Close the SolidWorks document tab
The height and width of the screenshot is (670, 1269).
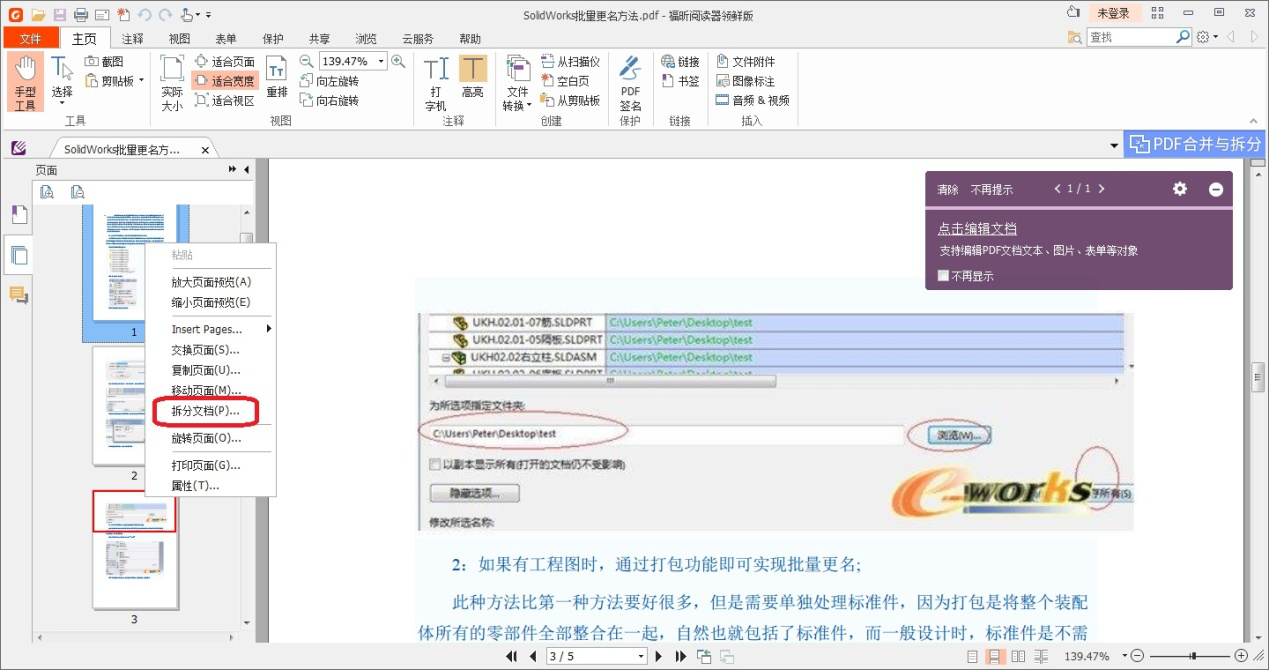pyautogui.click(x=205, y=150)
